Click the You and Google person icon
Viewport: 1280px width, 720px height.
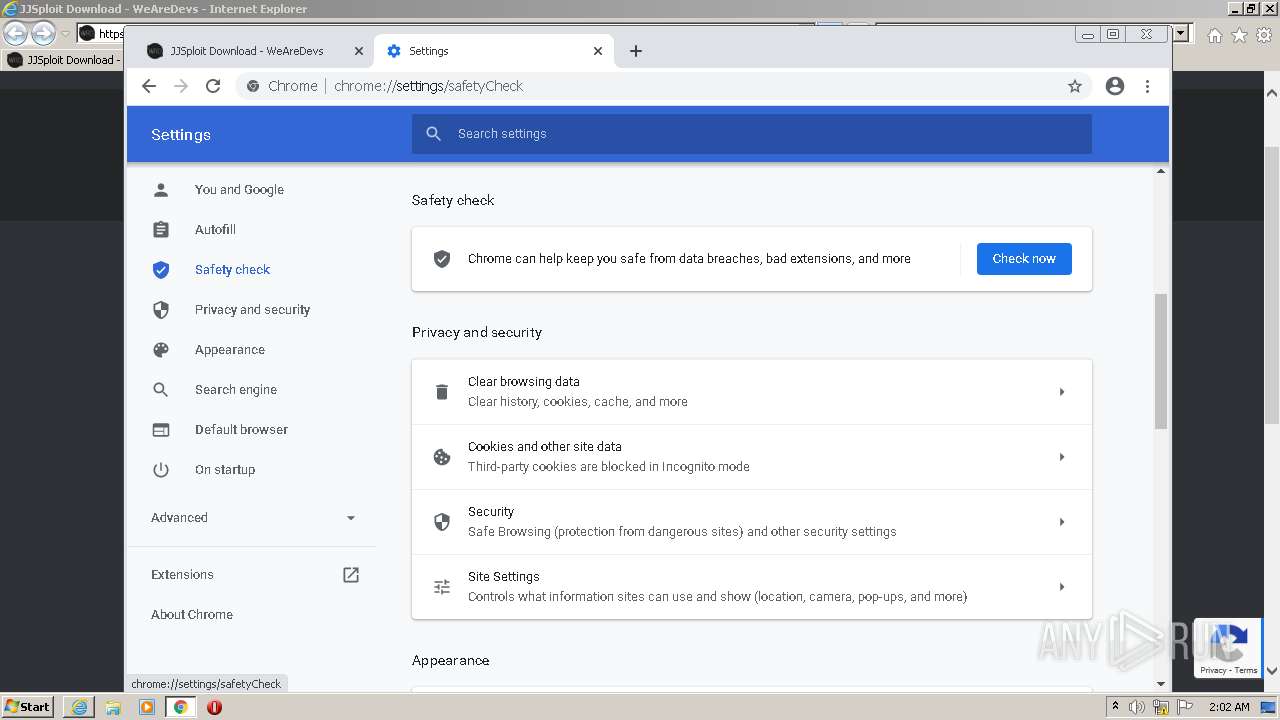(x=161, y=189)
